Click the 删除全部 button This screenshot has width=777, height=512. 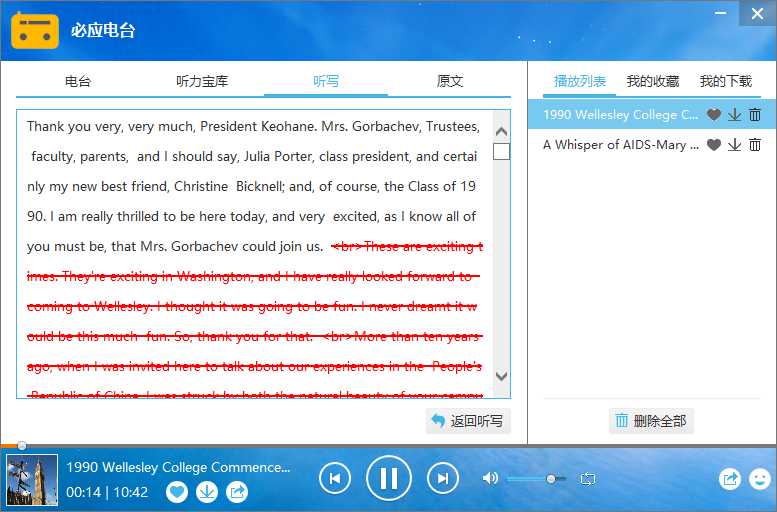(651, 421)
